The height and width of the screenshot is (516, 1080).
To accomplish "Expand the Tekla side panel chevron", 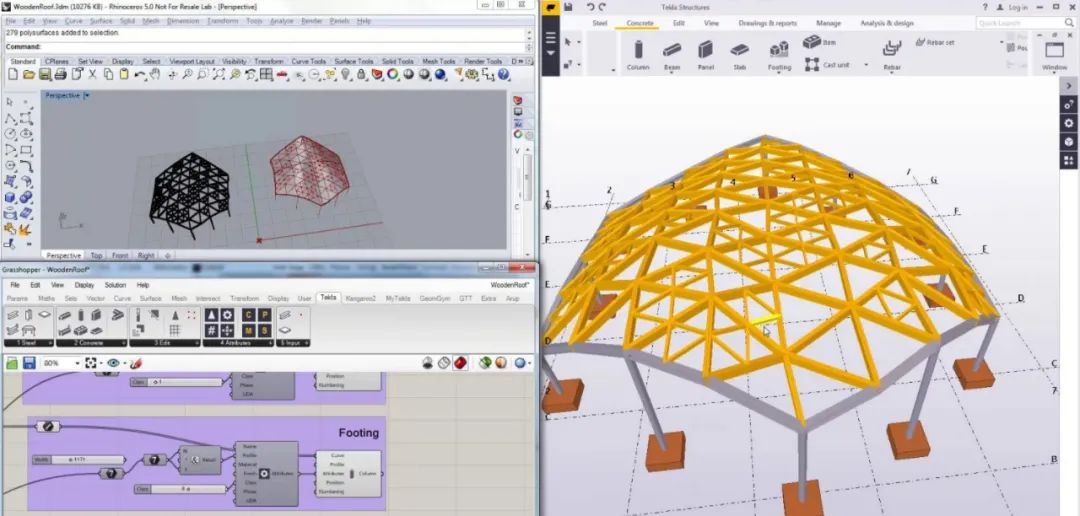I will tap(1069, 86).
